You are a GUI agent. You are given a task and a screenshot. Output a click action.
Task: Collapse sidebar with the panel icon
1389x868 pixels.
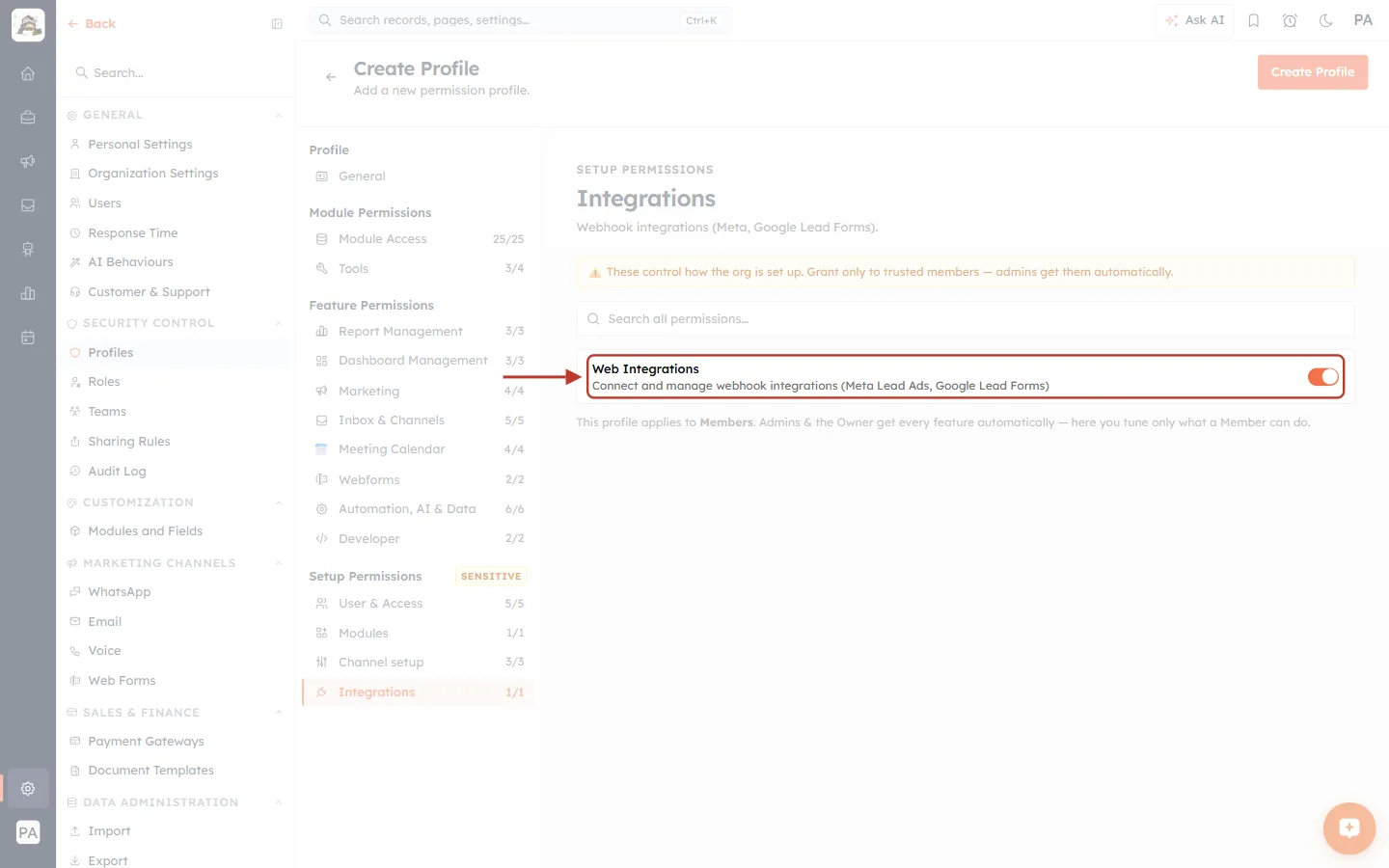click(x=277, y=24)
